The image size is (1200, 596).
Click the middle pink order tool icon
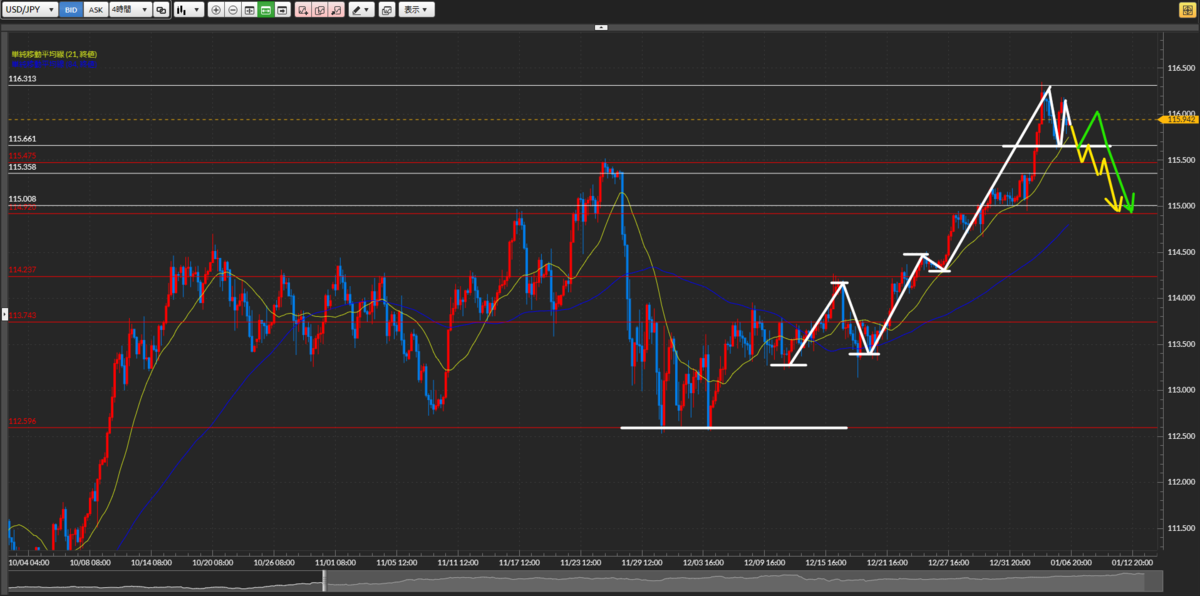[319, 9]
